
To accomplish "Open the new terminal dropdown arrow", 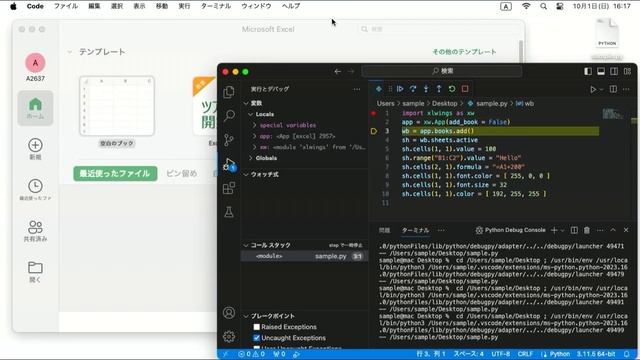I will 562,231.
